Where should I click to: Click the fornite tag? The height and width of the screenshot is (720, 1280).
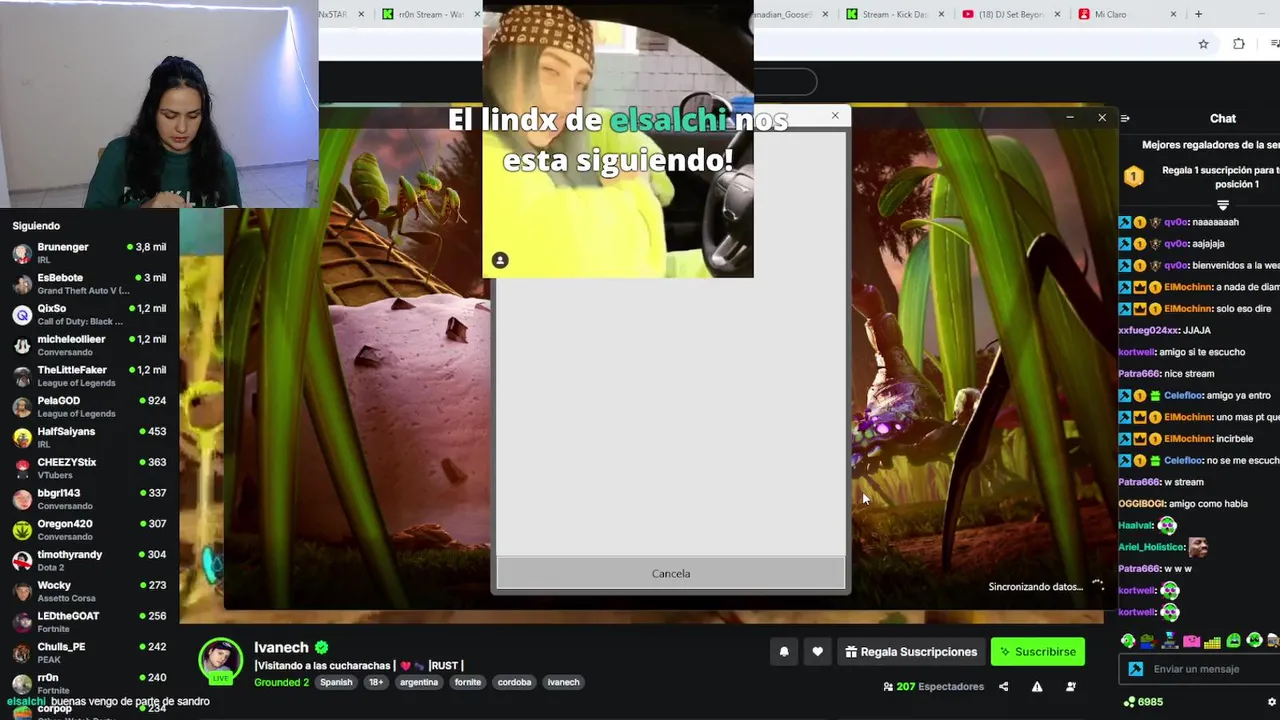[468, 682]
